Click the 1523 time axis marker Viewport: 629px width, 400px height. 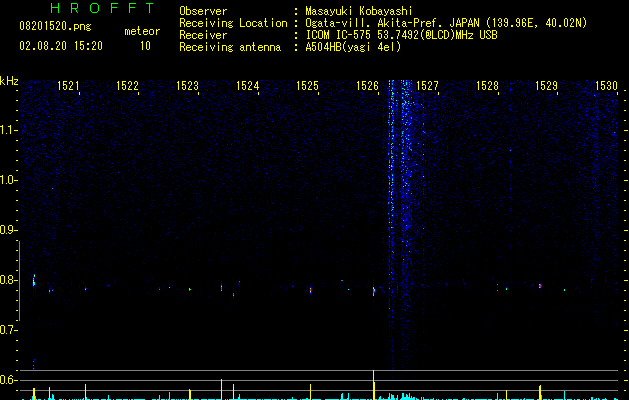pos(187,86)
